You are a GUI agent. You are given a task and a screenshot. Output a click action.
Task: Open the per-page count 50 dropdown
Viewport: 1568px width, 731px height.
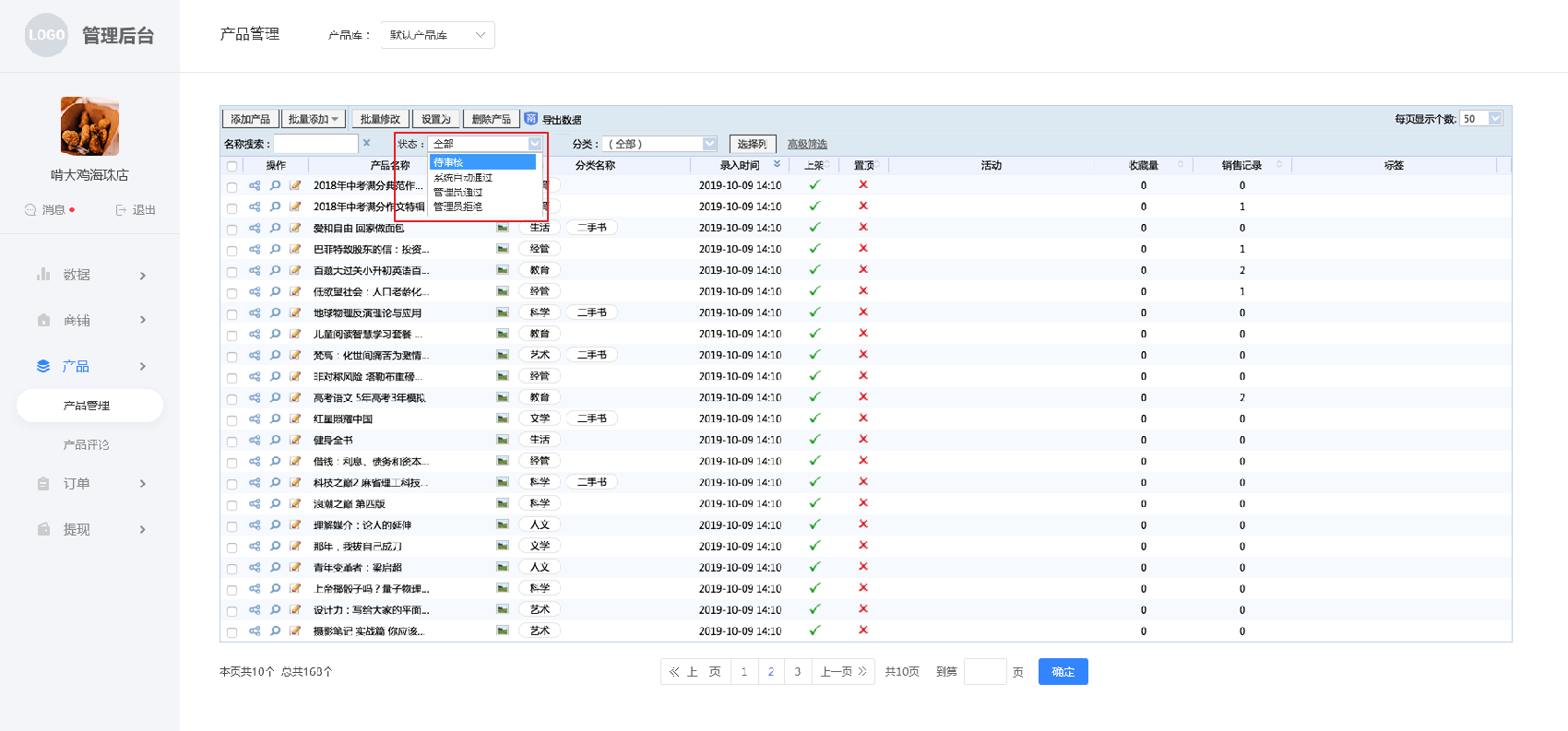click(1481, 118)
